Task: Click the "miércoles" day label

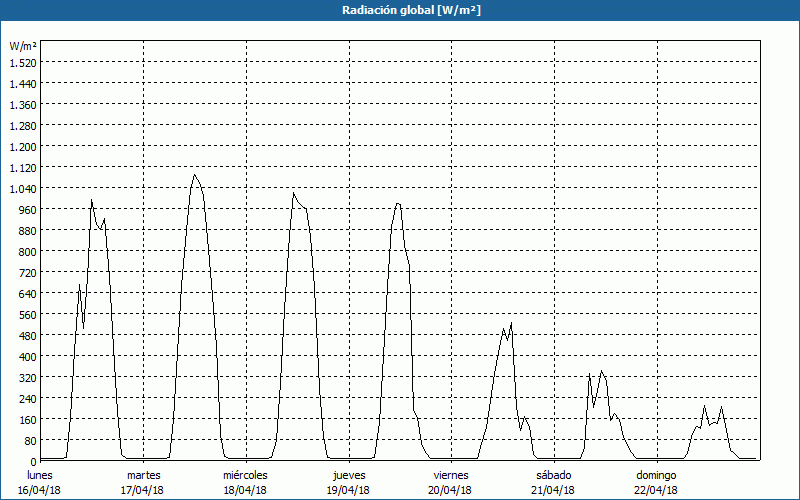Action: pos(245,475)
